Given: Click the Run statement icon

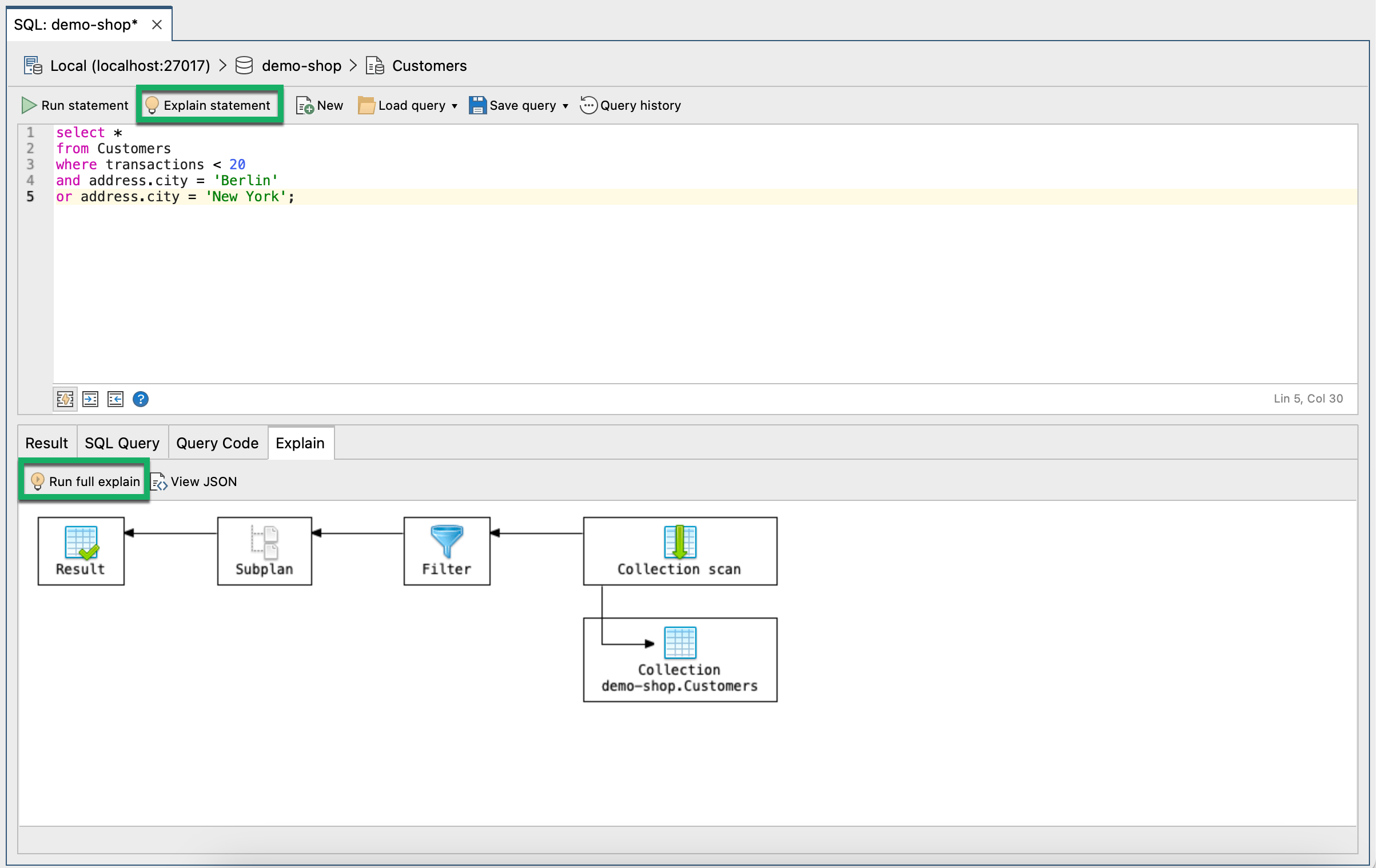Looking at the screenshot, I should (30, 104).
